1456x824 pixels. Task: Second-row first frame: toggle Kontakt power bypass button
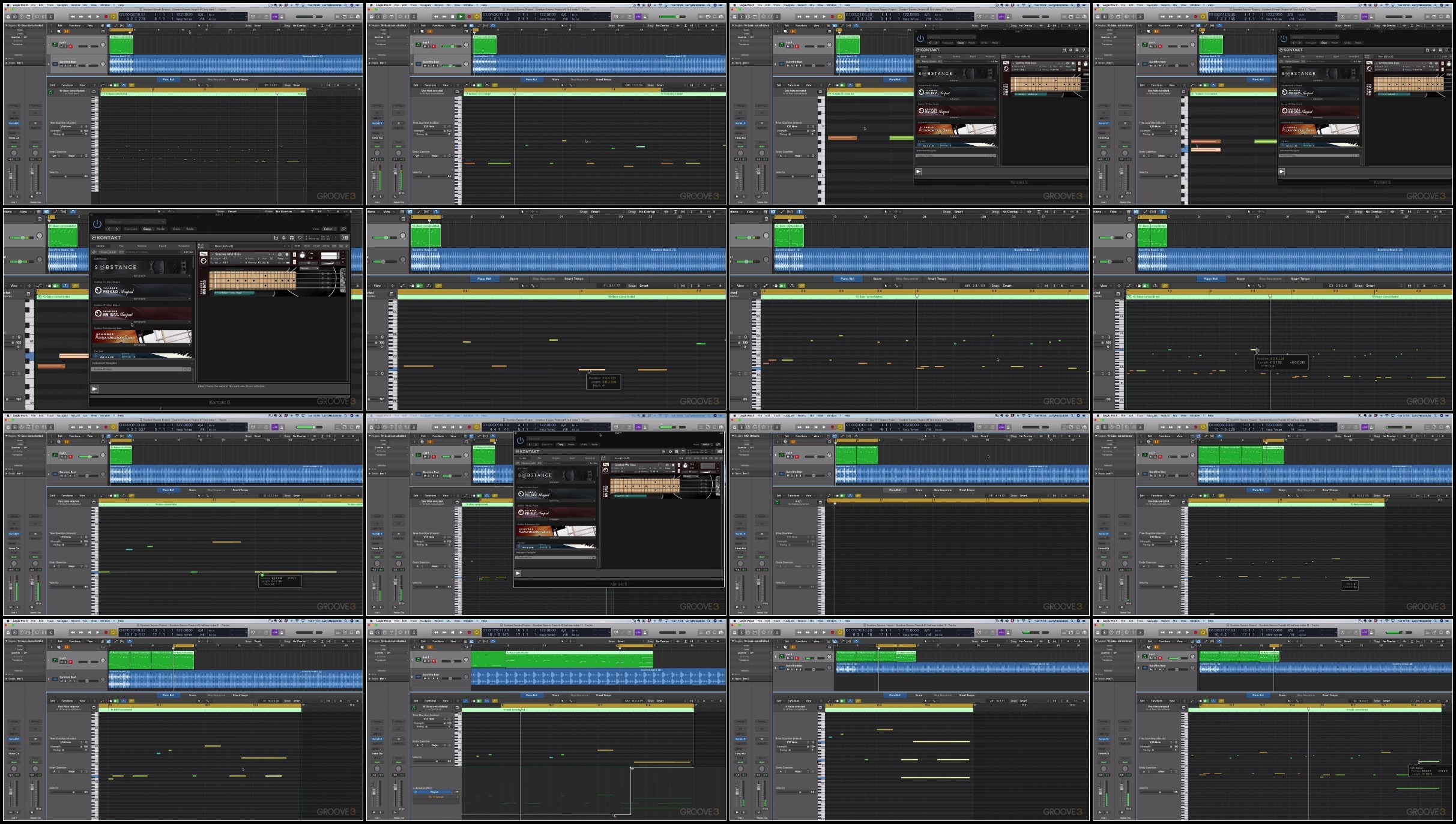pyautogui.click(x=97, y=224)
